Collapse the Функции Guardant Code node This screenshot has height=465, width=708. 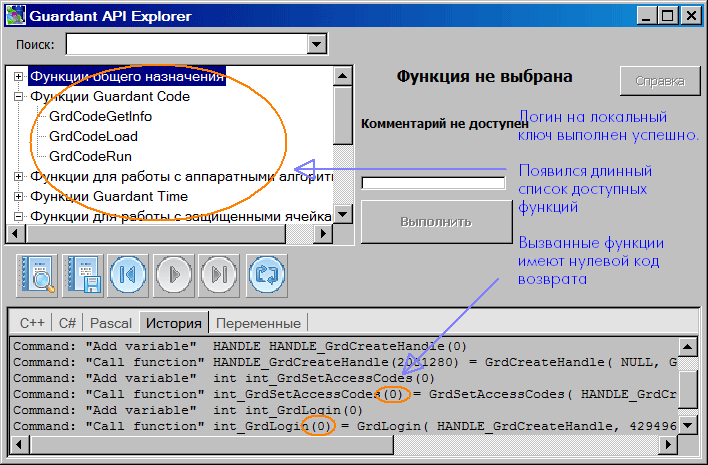(x=18, y=97)
